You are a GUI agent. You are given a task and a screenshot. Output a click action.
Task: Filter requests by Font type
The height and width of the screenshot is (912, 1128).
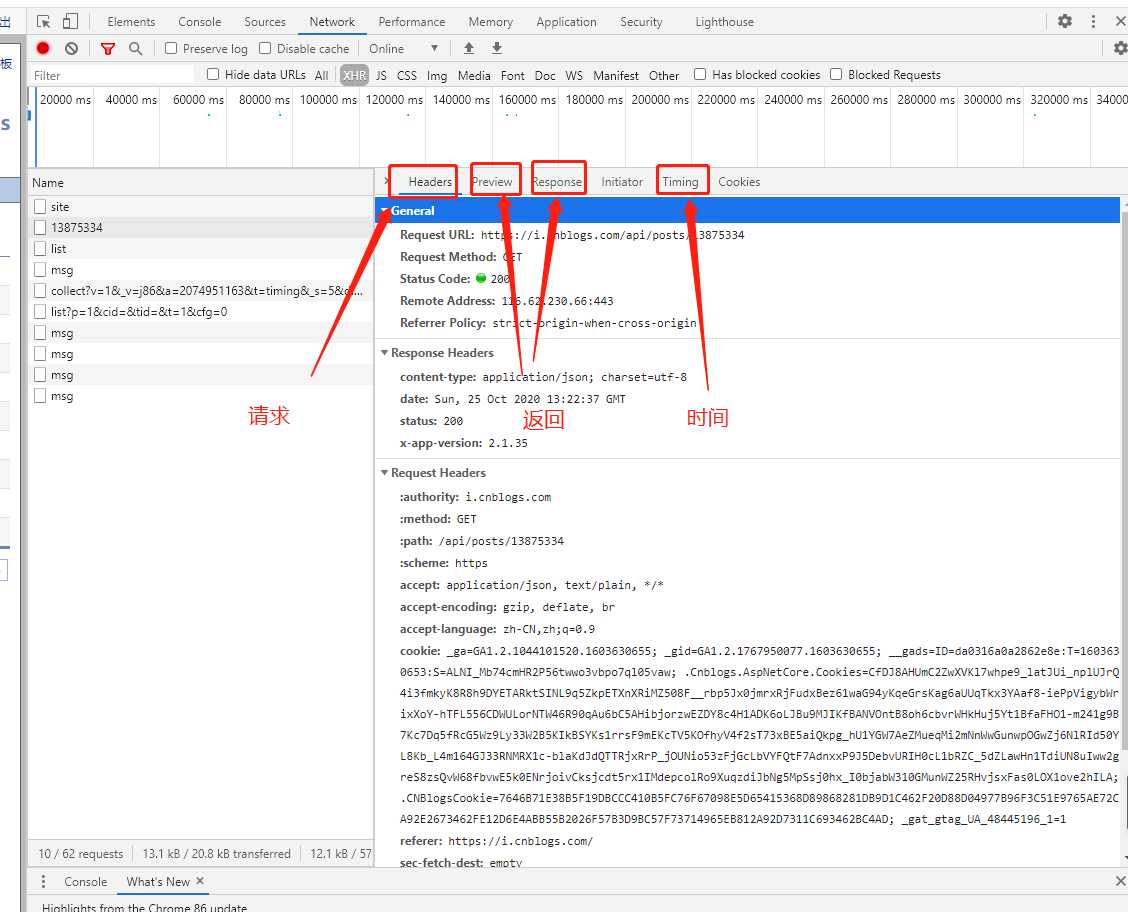point(513,75)
